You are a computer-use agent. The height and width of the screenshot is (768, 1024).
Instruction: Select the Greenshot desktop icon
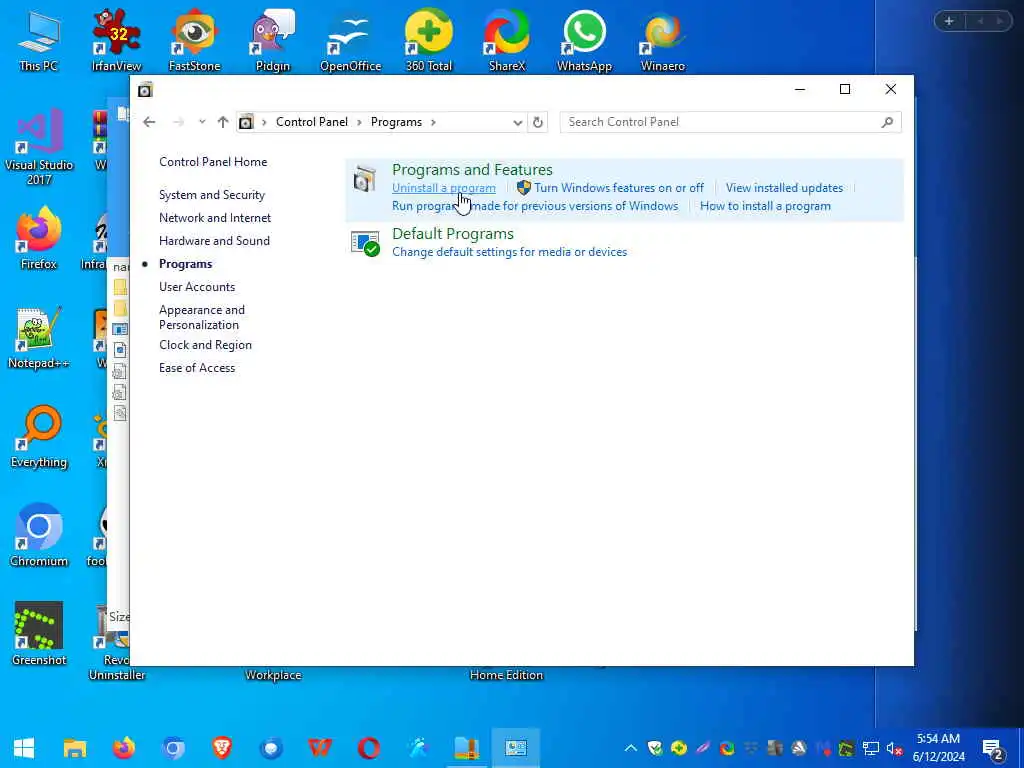(x=39, y=634)
